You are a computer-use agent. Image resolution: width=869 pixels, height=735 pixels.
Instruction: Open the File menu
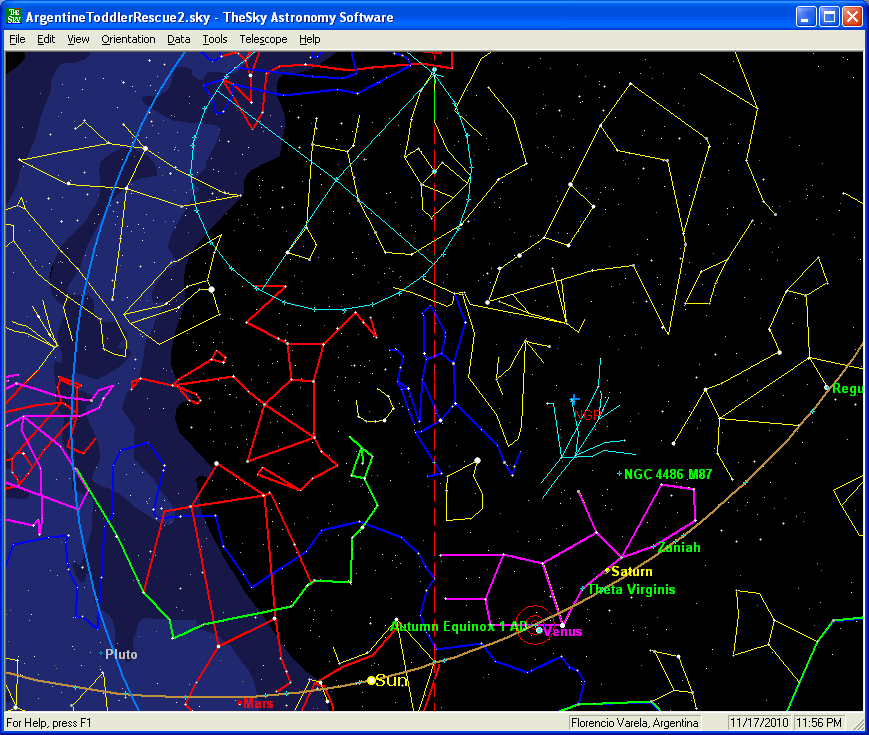coord(17,39)
